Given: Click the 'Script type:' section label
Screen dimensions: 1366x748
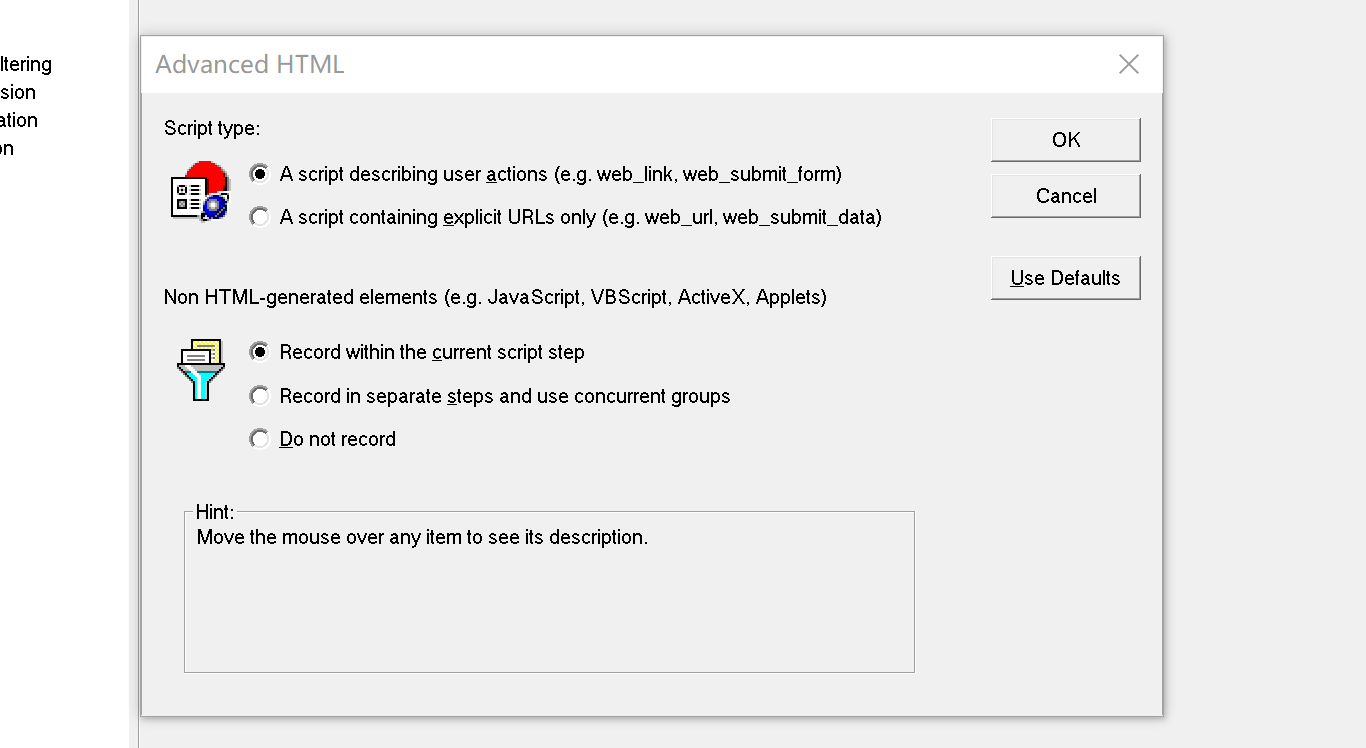Looking at the screenshot, I should click(x=212, y=128).
